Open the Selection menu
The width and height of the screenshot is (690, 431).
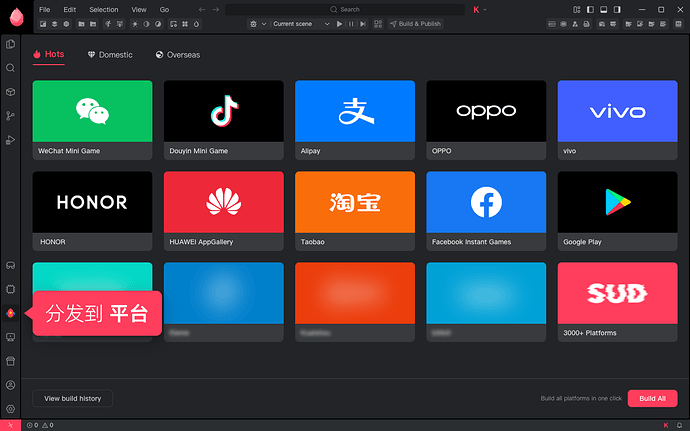click(104, 10)
